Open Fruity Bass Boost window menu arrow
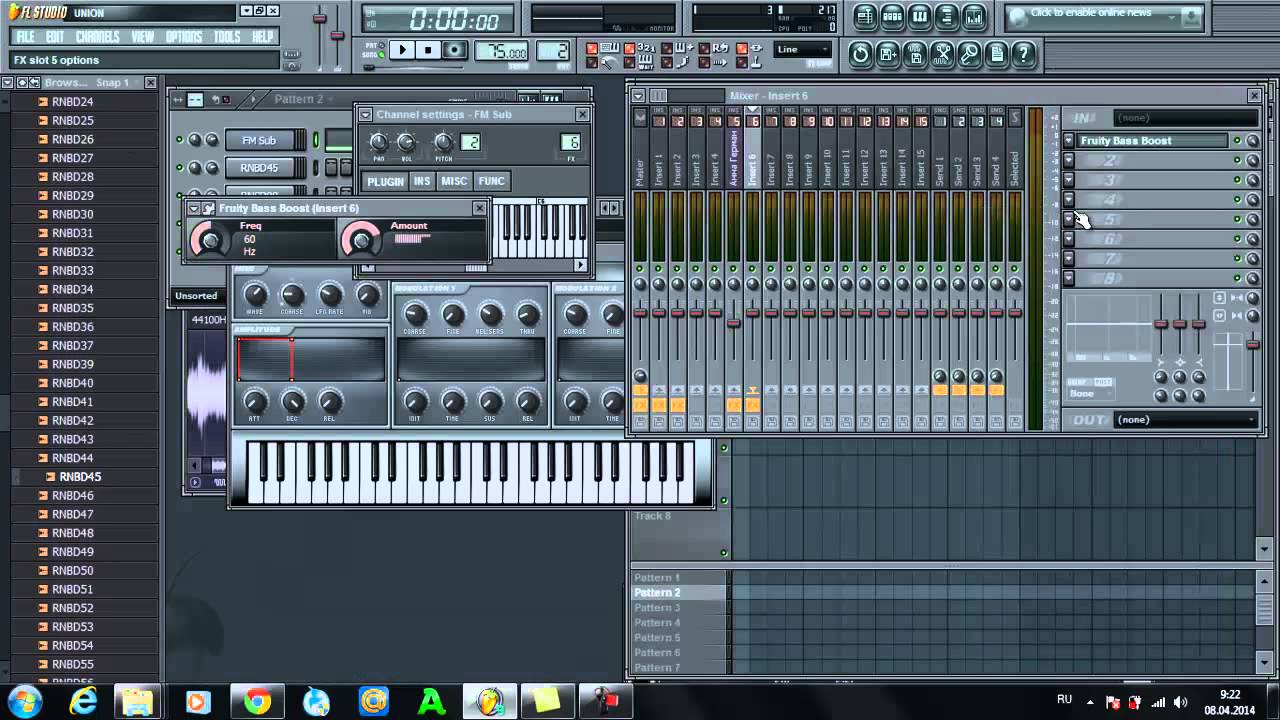1280x720 pixels. tap(193, 208)
